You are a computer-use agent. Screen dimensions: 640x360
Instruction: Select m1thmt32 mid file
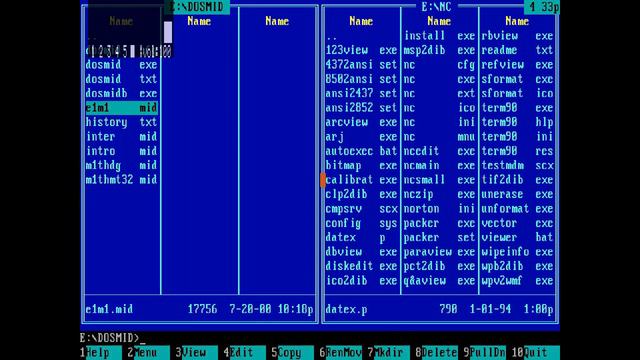pos(122,180)
